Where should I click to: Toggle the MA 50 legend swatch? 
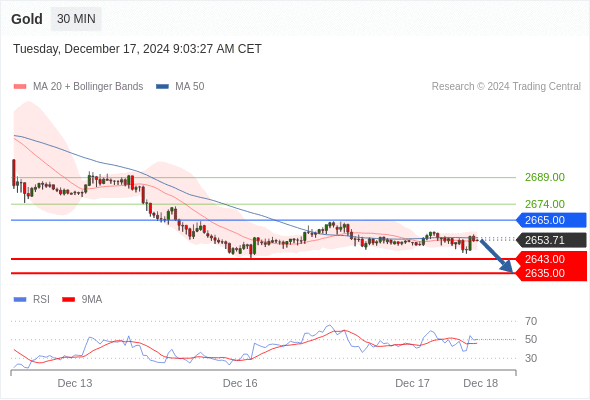pos(162,87)
